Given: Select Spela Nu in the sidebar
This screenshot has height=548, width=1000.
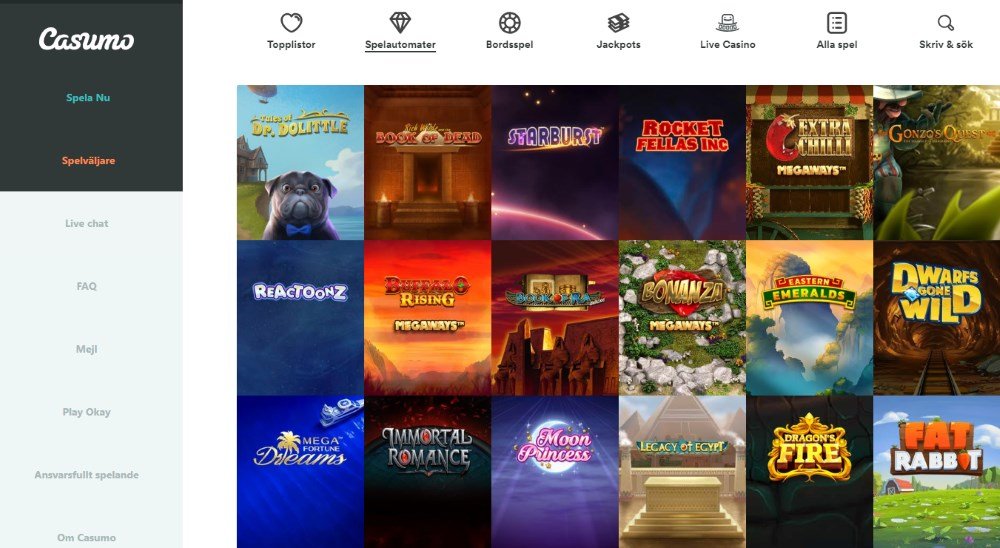Looking at the screenshot, I should [88, 98].
